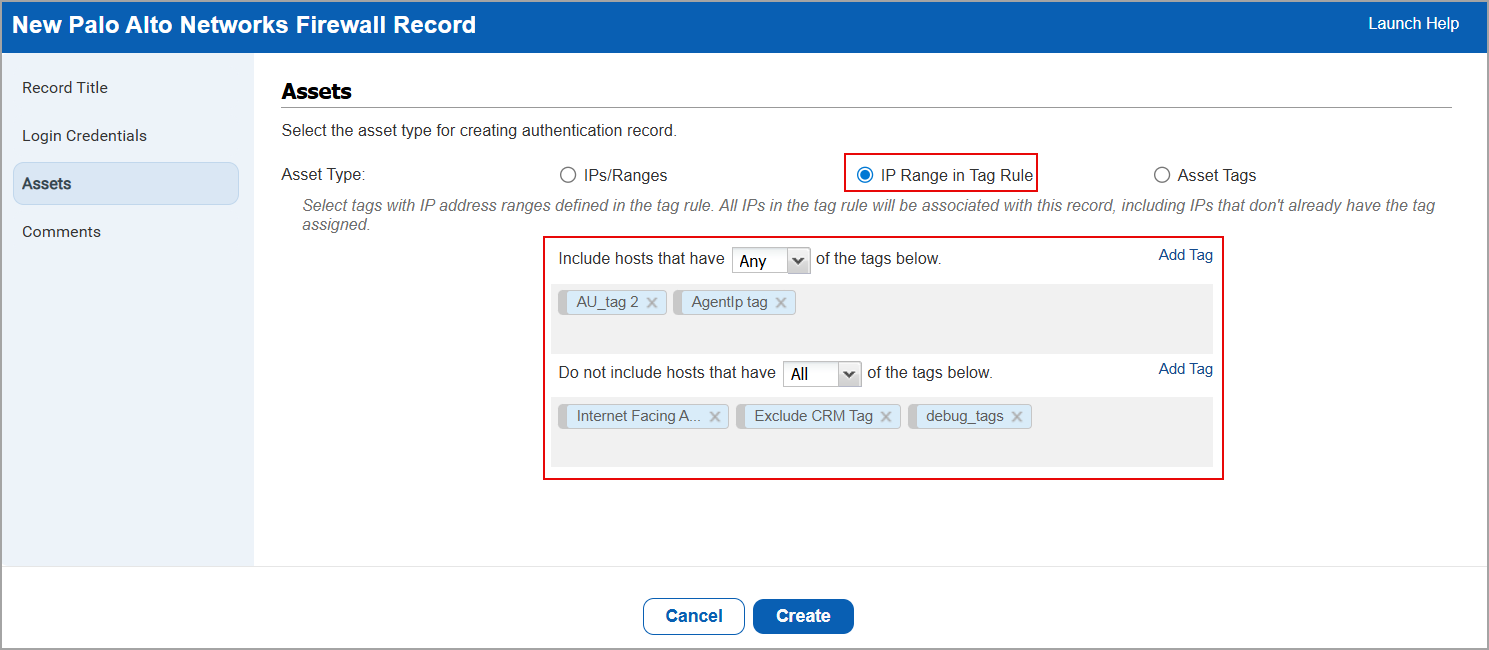Click Add Tag for included hosts

(x=1185, y=255)
